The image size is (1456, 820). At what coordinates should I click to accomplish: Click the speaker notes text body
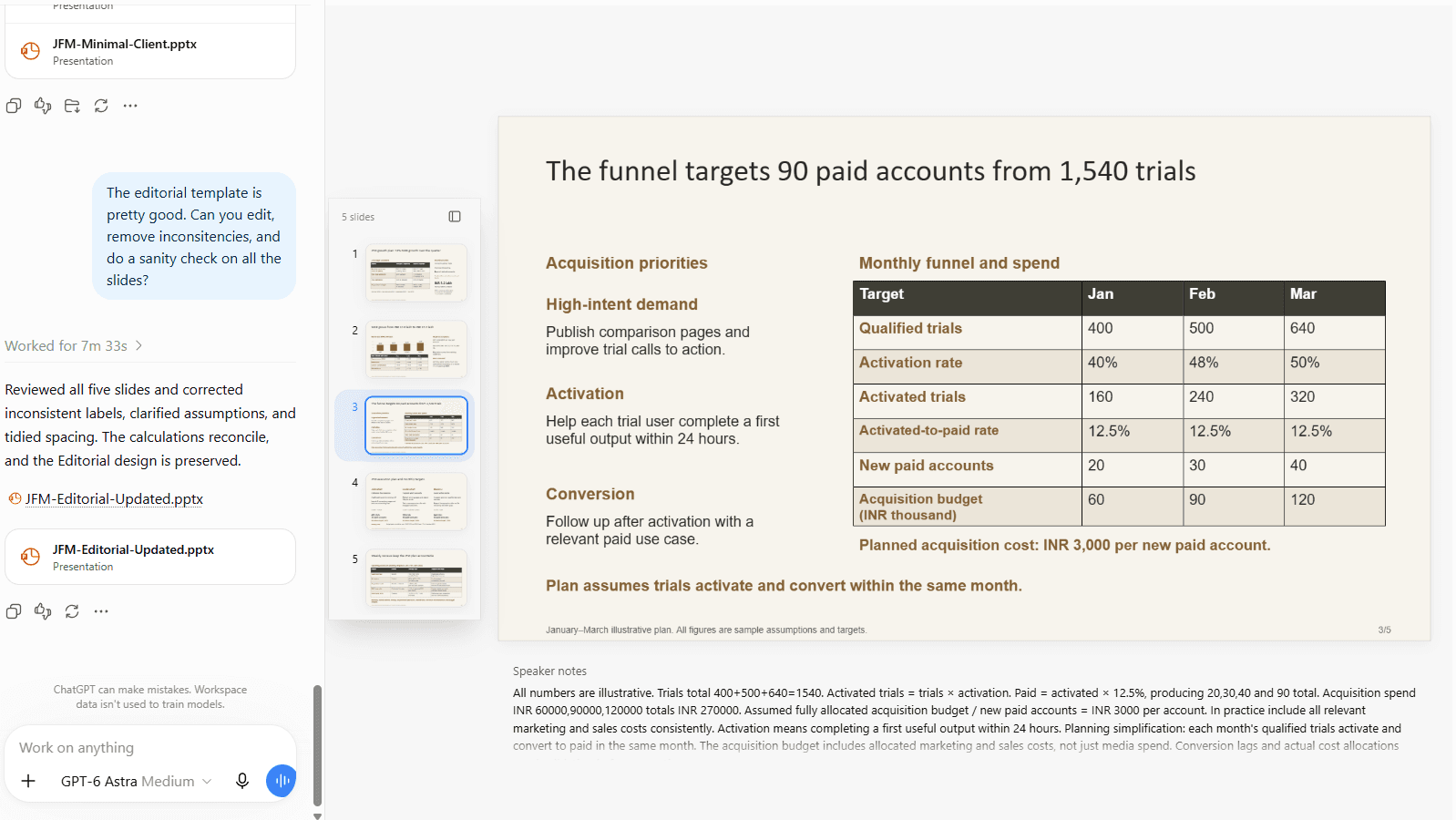tap(964, 719)
